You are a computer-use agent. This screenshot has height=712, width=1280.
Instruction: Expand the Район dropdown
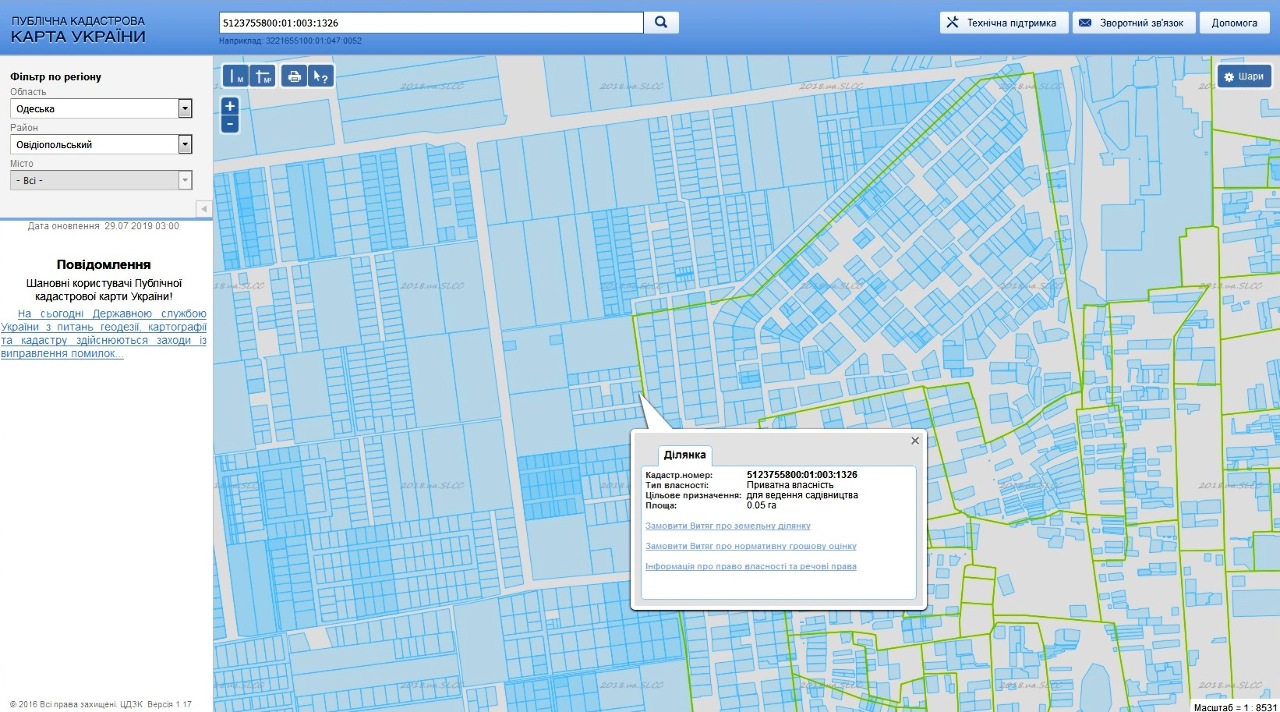[184, 145]
